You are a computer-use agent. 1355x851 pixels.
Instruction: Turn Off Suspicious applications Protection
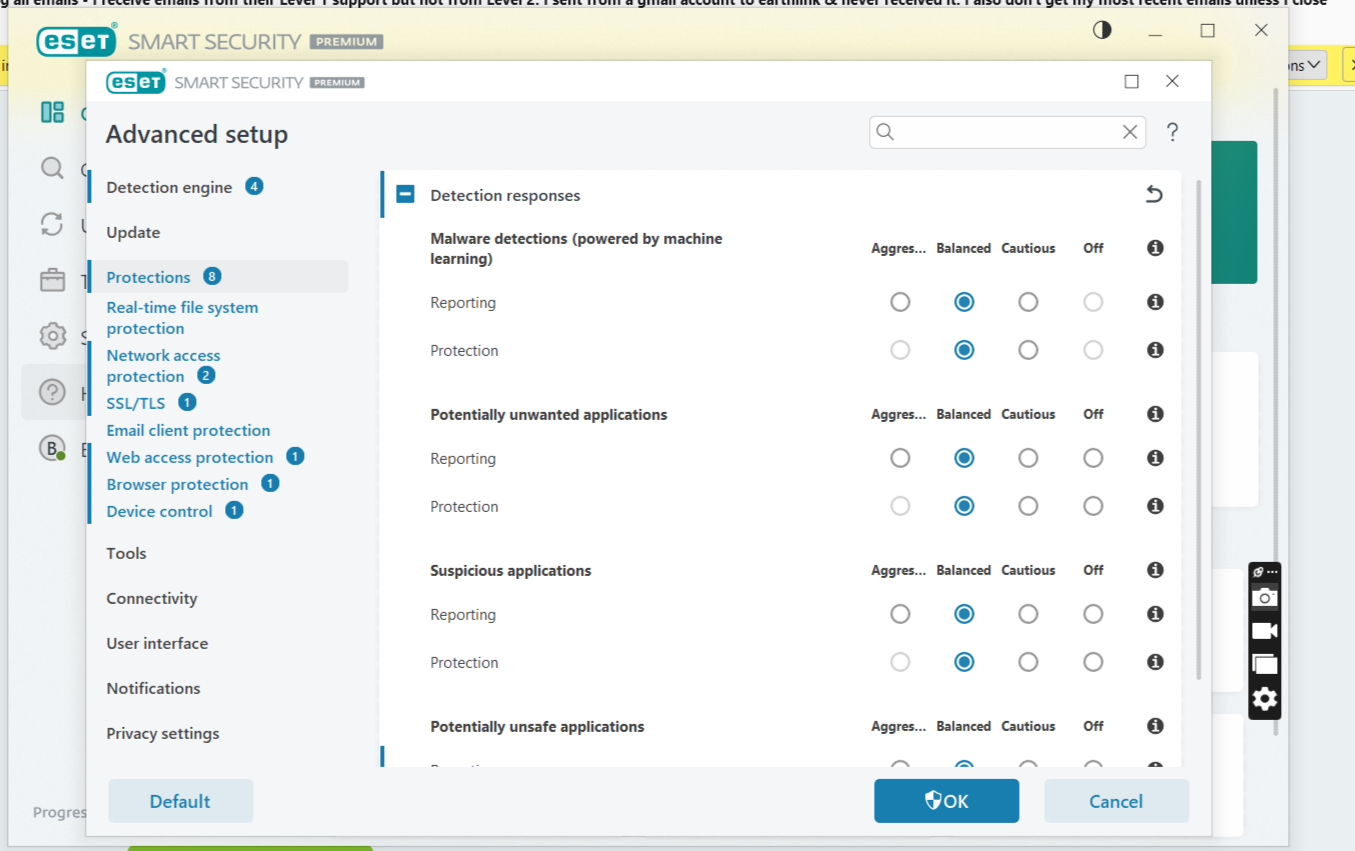[1093, 662]
